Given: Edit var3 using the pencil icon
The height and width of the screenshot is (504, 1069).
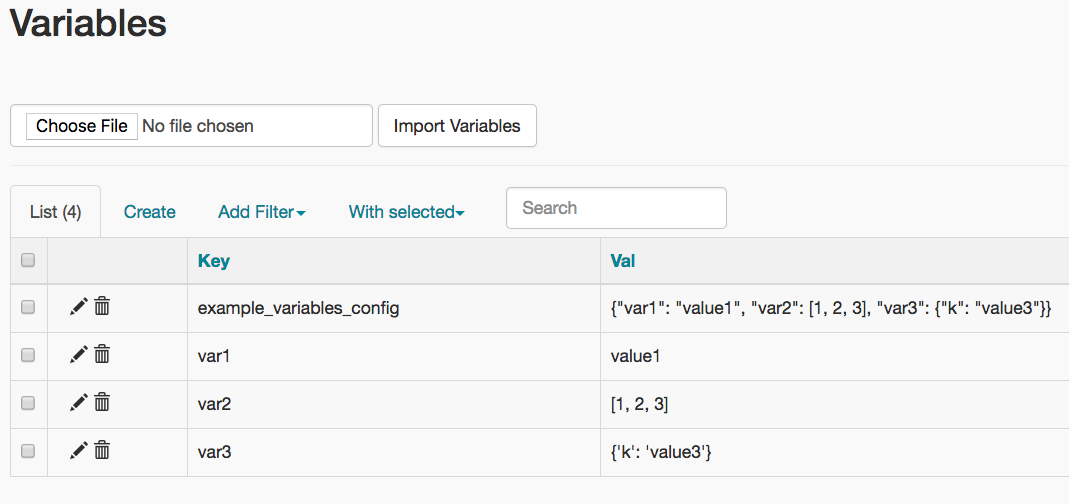Looking at the screenshot, I should click(79, 451).
